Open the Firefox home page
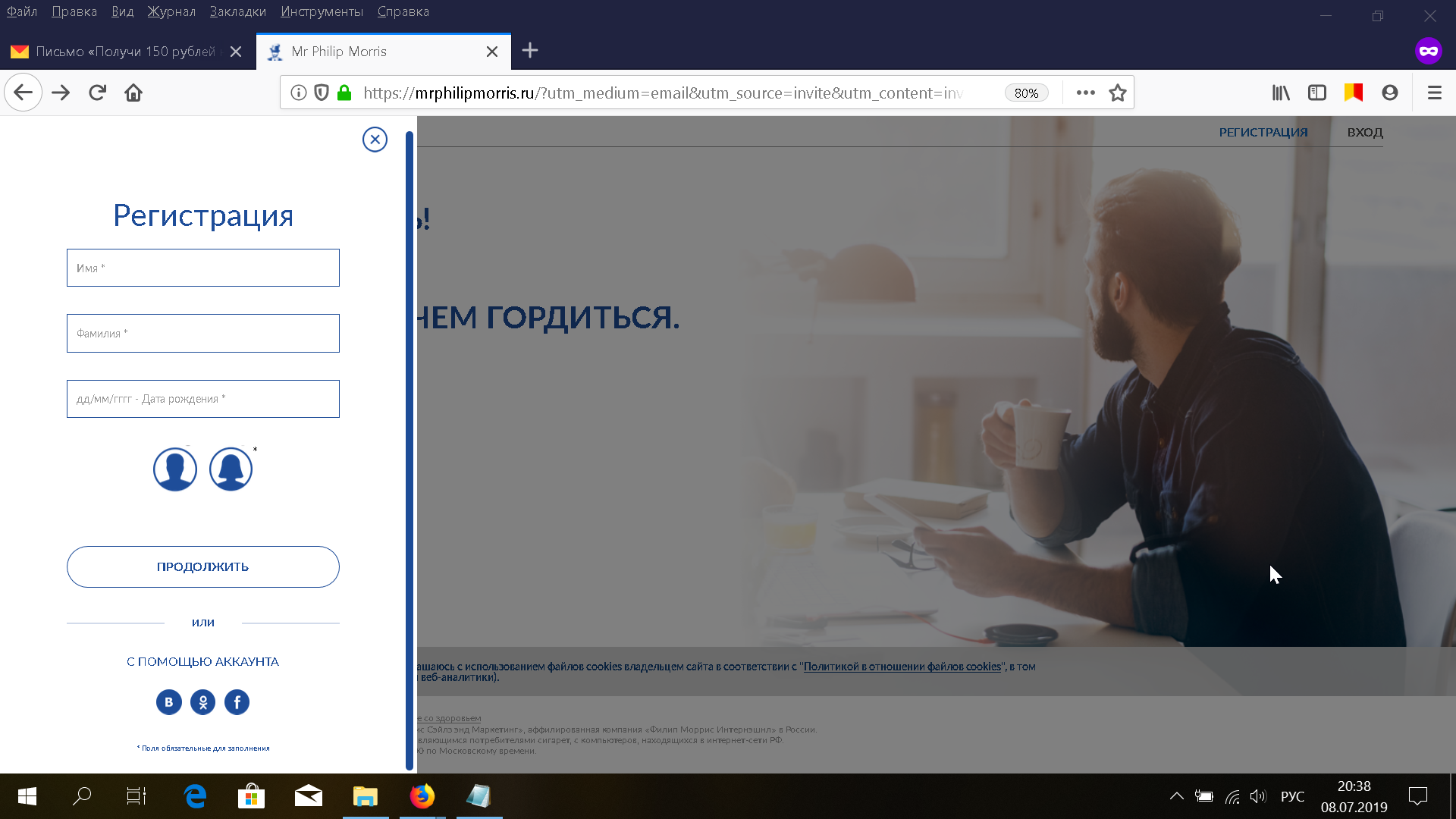The image size is (1456, 819). [x=133, y=93]
